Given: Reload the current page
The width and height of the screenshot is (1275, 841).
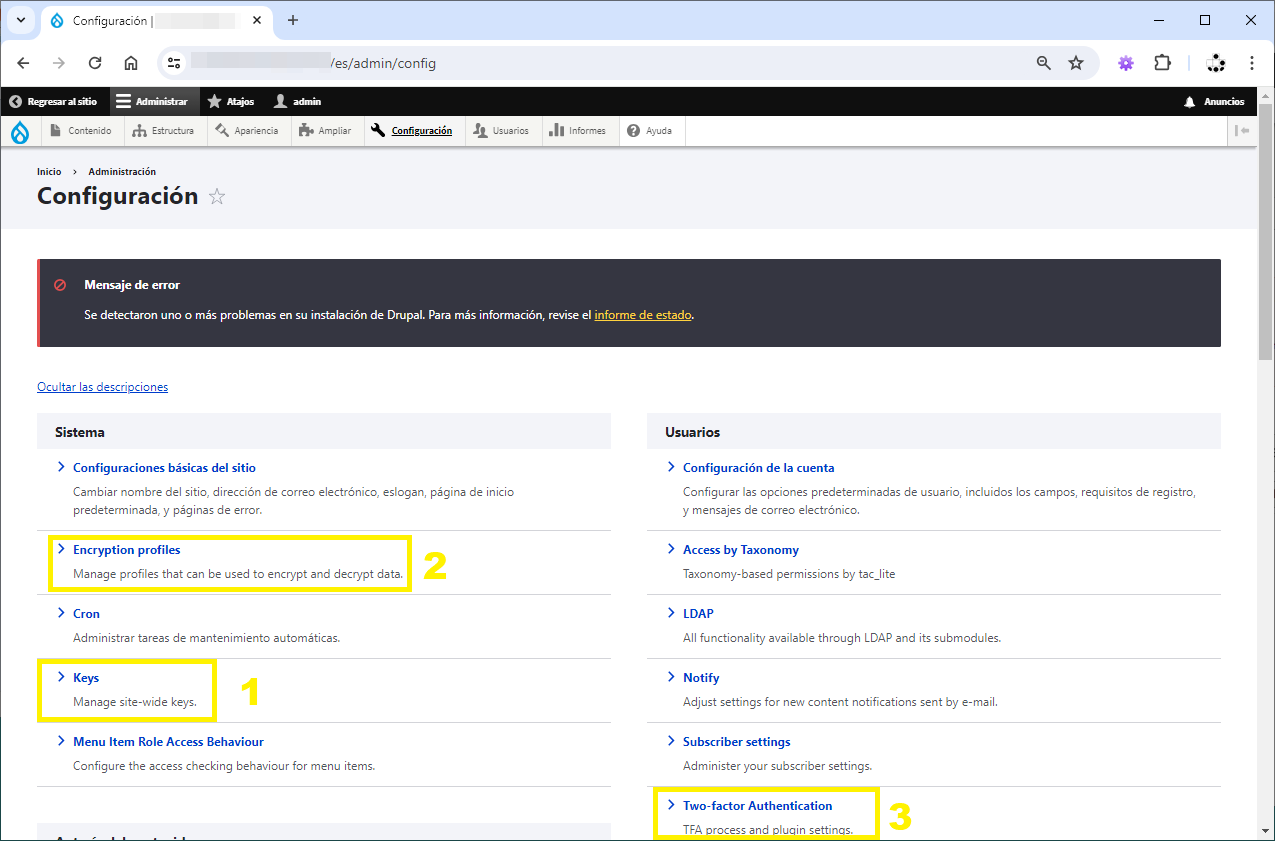Looking at the screenshot, I should click(x=95, y=63).
